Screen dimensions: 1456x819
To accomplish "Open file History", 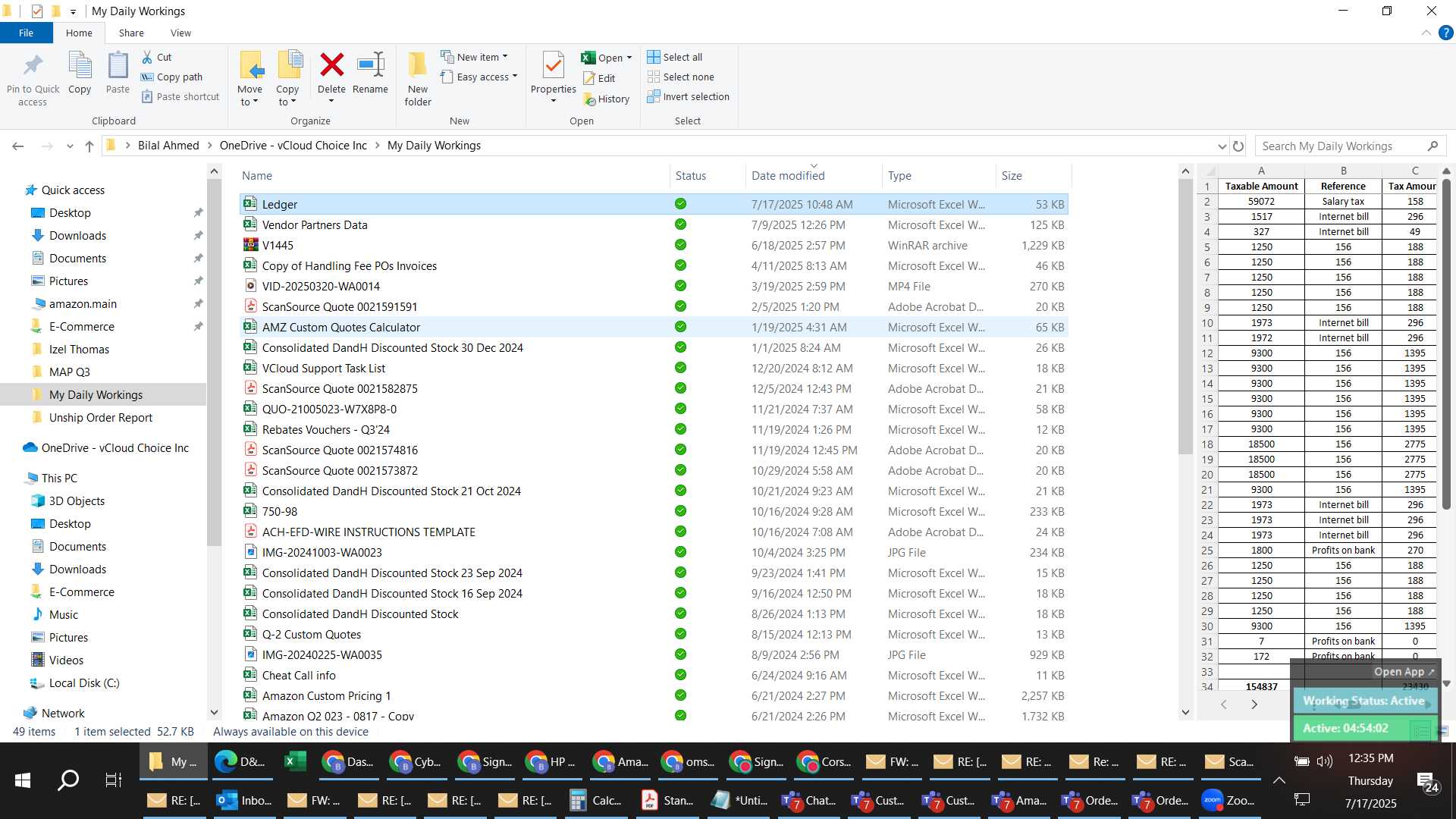I will [606, 99].
